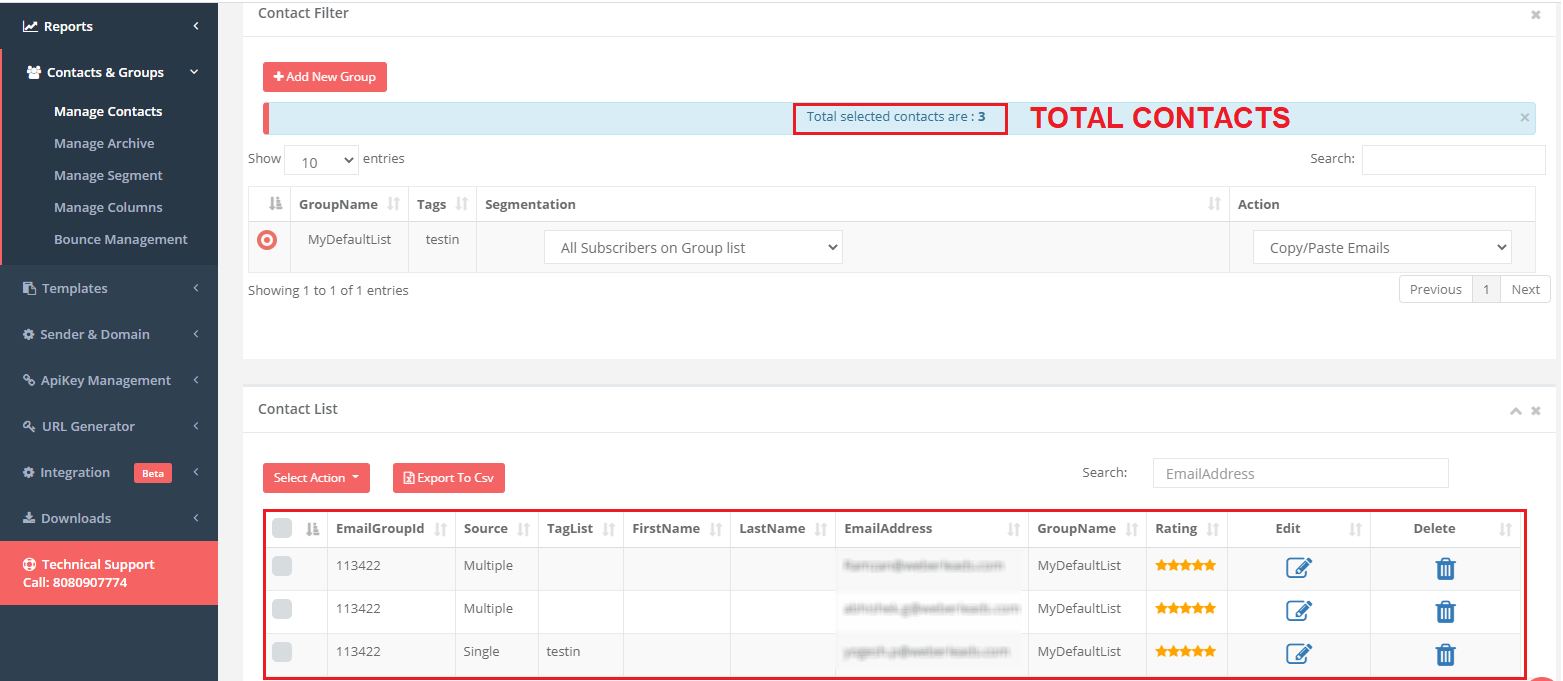Tick the select-all checkbox in contact list header
This screenshot has width=1563, height=681.
pyautogui.click(x=282, y=528)
